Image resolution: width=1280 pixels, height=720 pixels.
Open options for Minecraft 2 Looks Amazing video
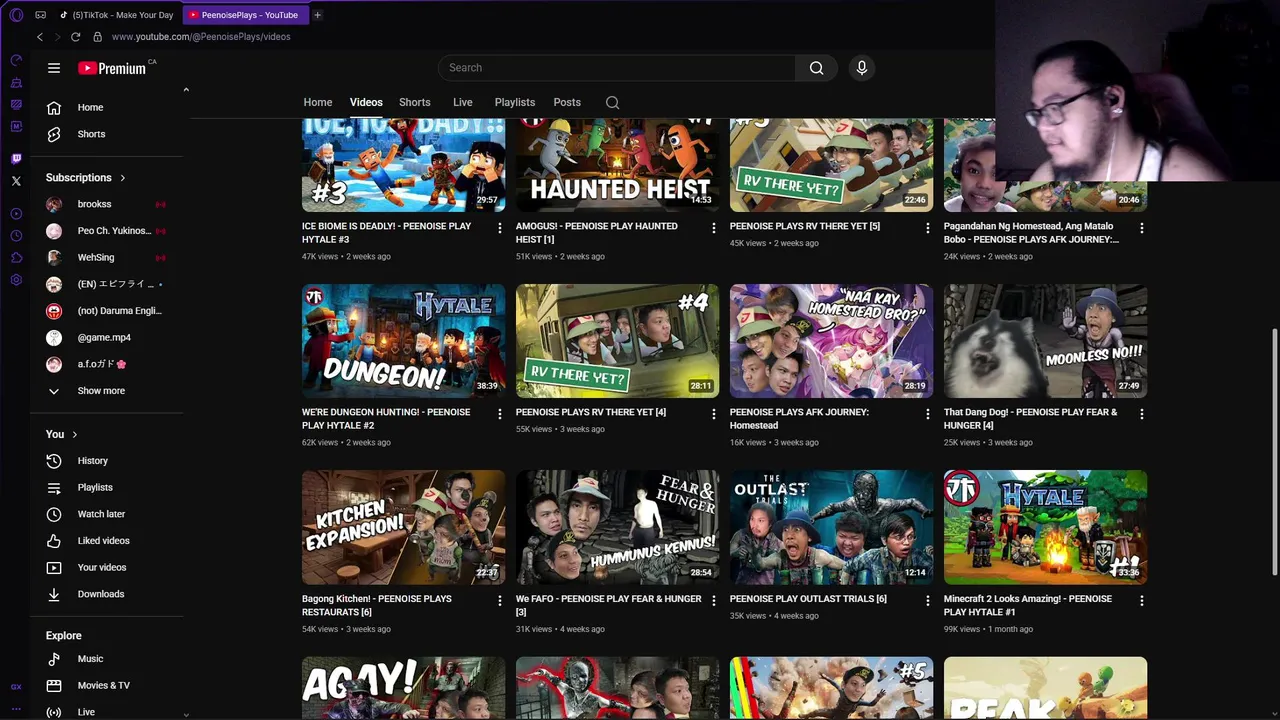pyautogui.click(x=1142, y=601)
